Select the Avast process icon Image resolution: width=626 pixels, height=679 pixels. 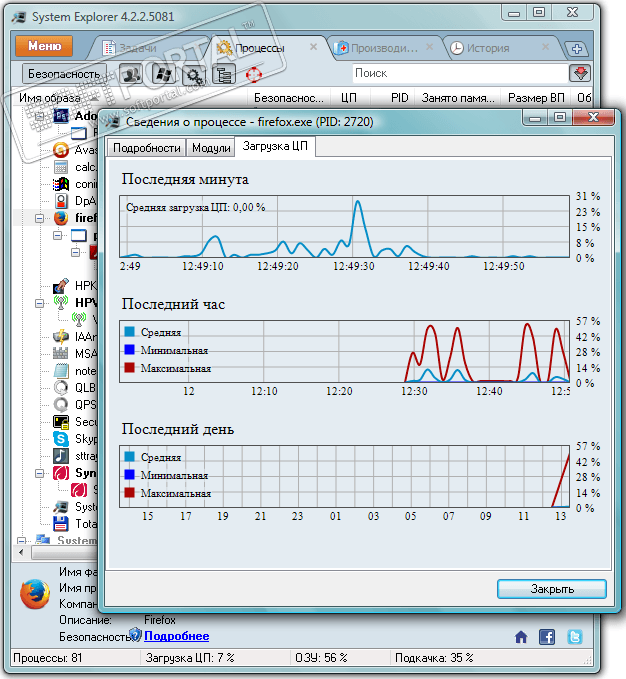point(61,150)
